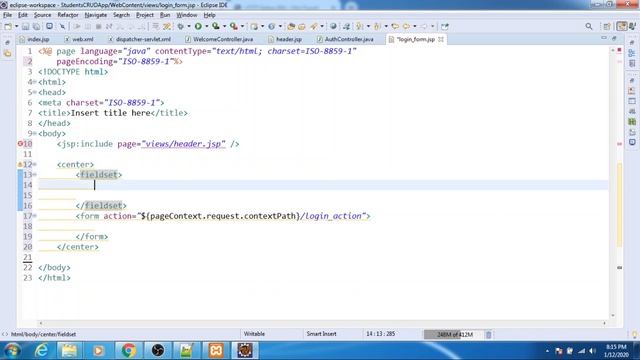Click the Smart Insert status entry
The height and width of the screenshot is (360, 640).
(321, 334)
